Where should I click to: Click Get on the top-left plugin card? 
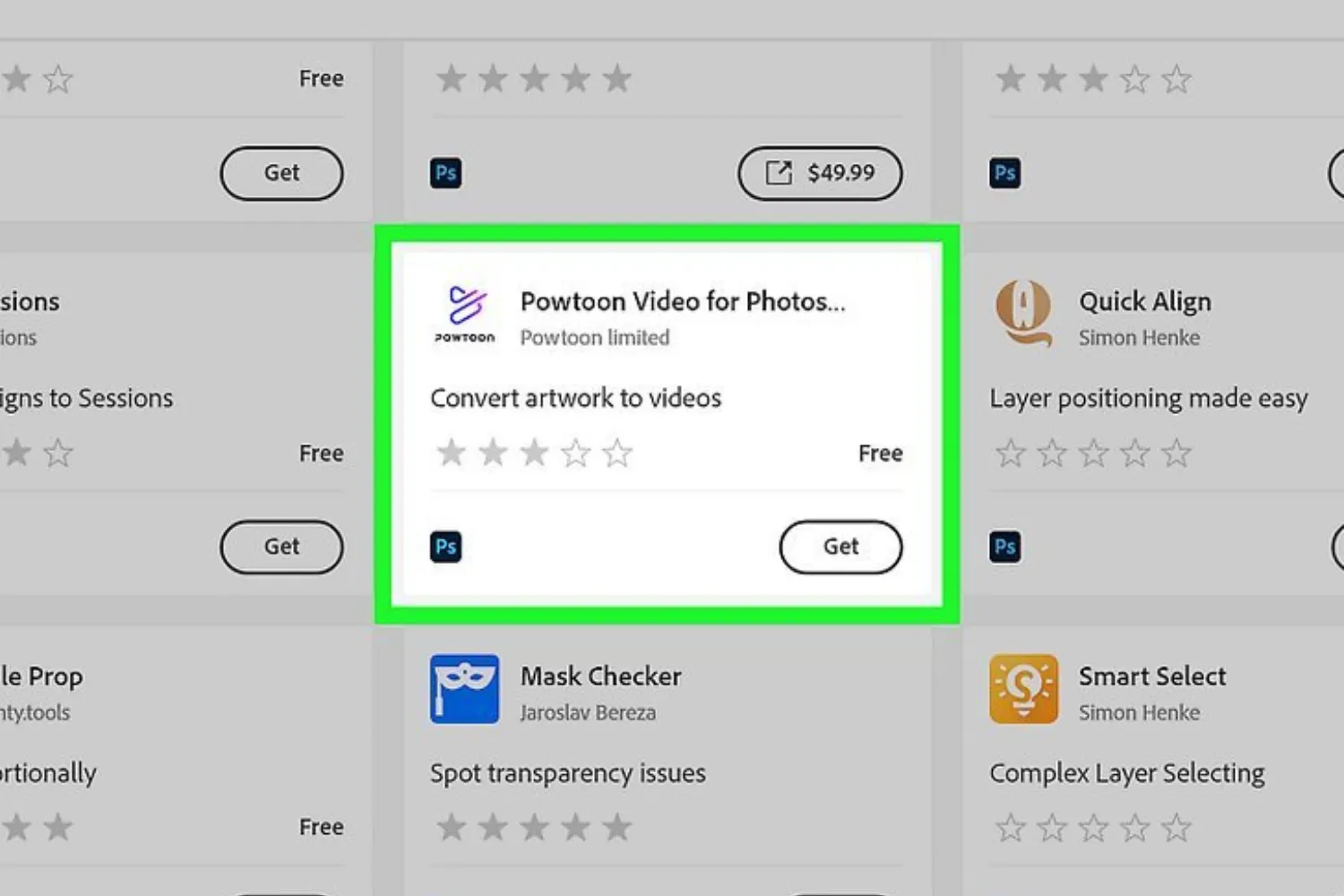(x=281, y=173)
